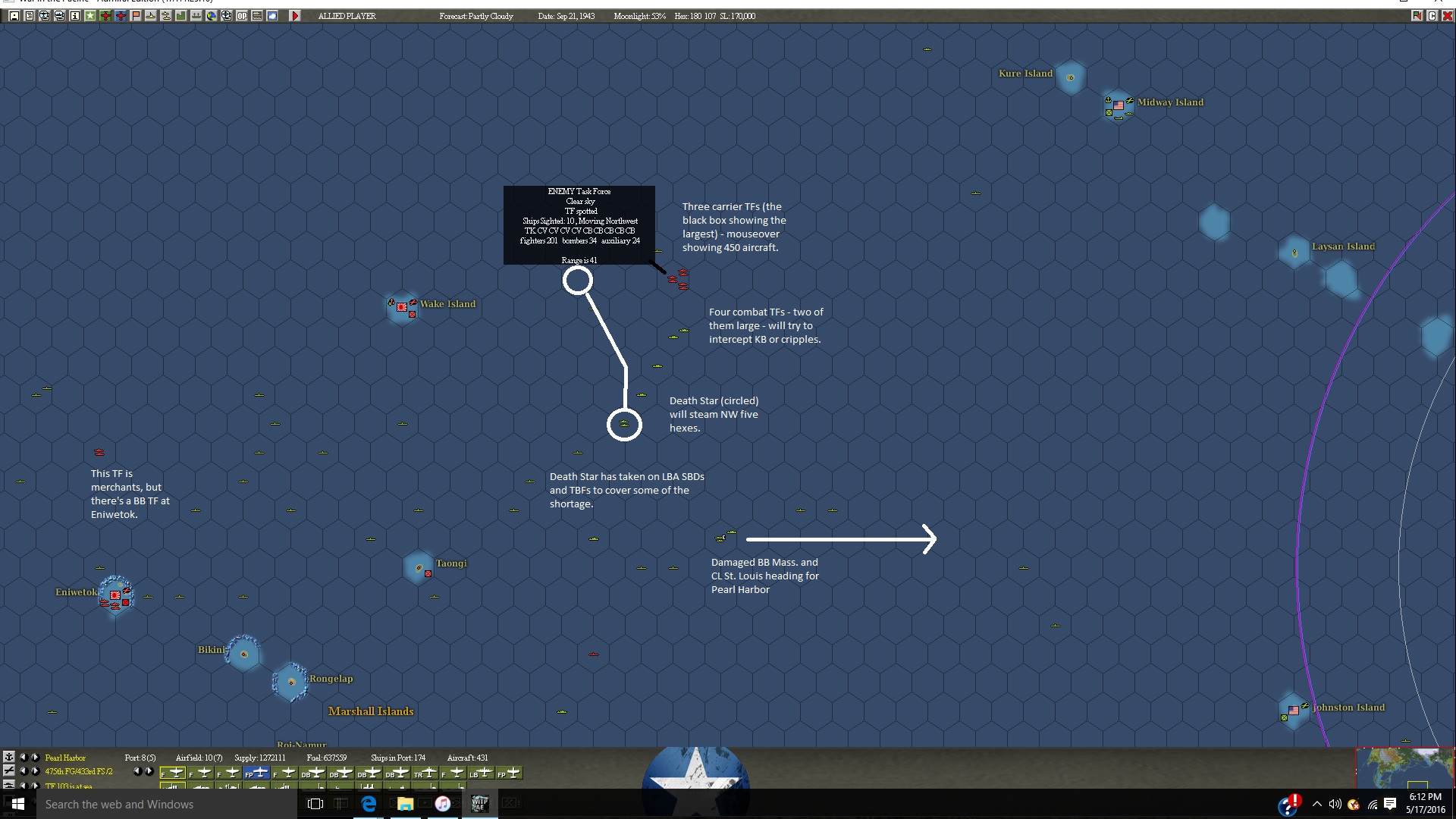Click the red end turn arrow
Viewport: 1456px width, 819px height.
[x=295, y=16]
